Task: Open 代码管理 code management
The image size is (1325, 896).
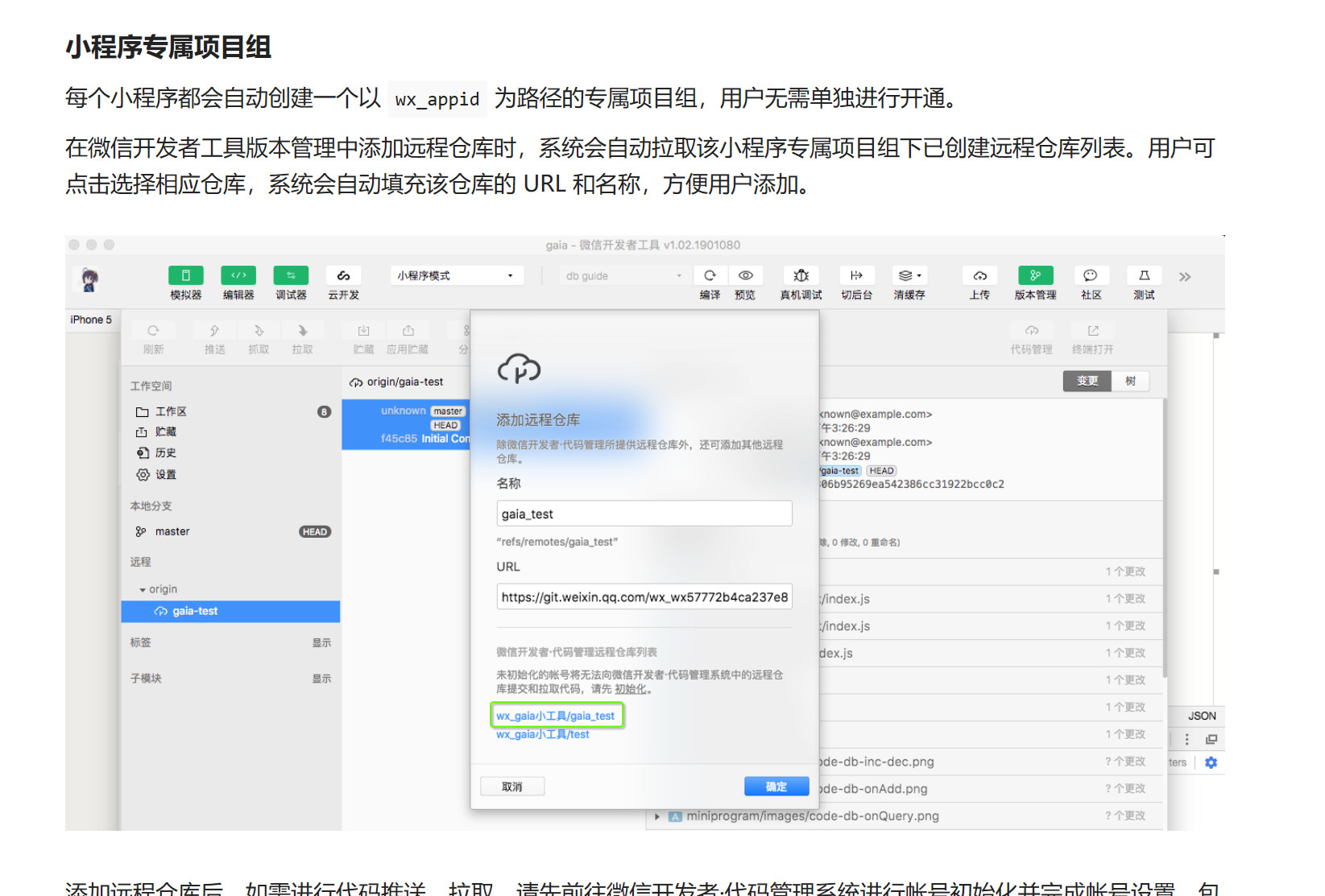Action: tap(1032, 331)
